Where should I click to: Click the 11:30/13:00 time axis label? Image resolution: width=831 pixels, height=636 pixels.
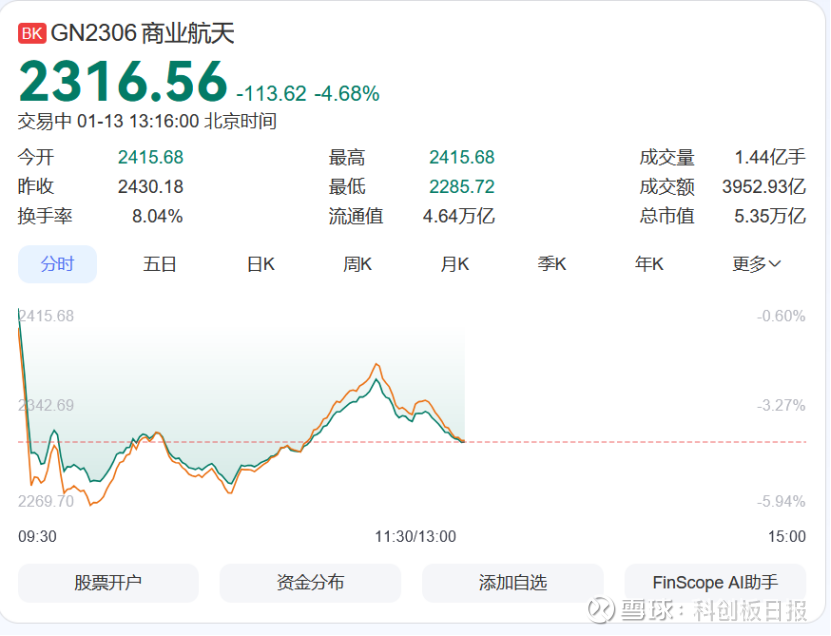pyautogui.click(x=415, y=537)
